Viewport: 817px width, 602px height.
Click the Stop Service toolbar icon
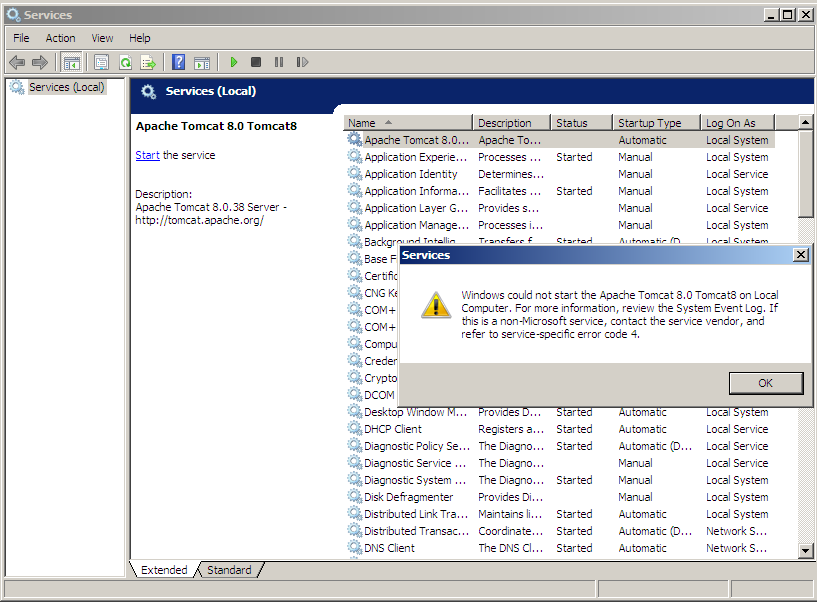click(x=255, y=63)
